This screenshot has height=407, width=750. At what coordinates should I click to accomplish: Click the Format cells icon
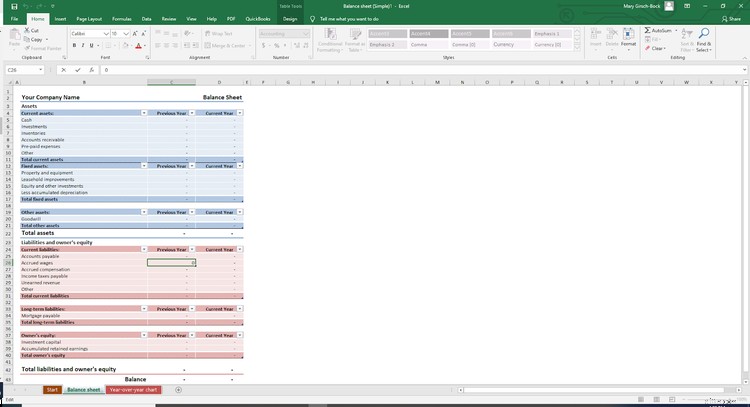(628, 34)
